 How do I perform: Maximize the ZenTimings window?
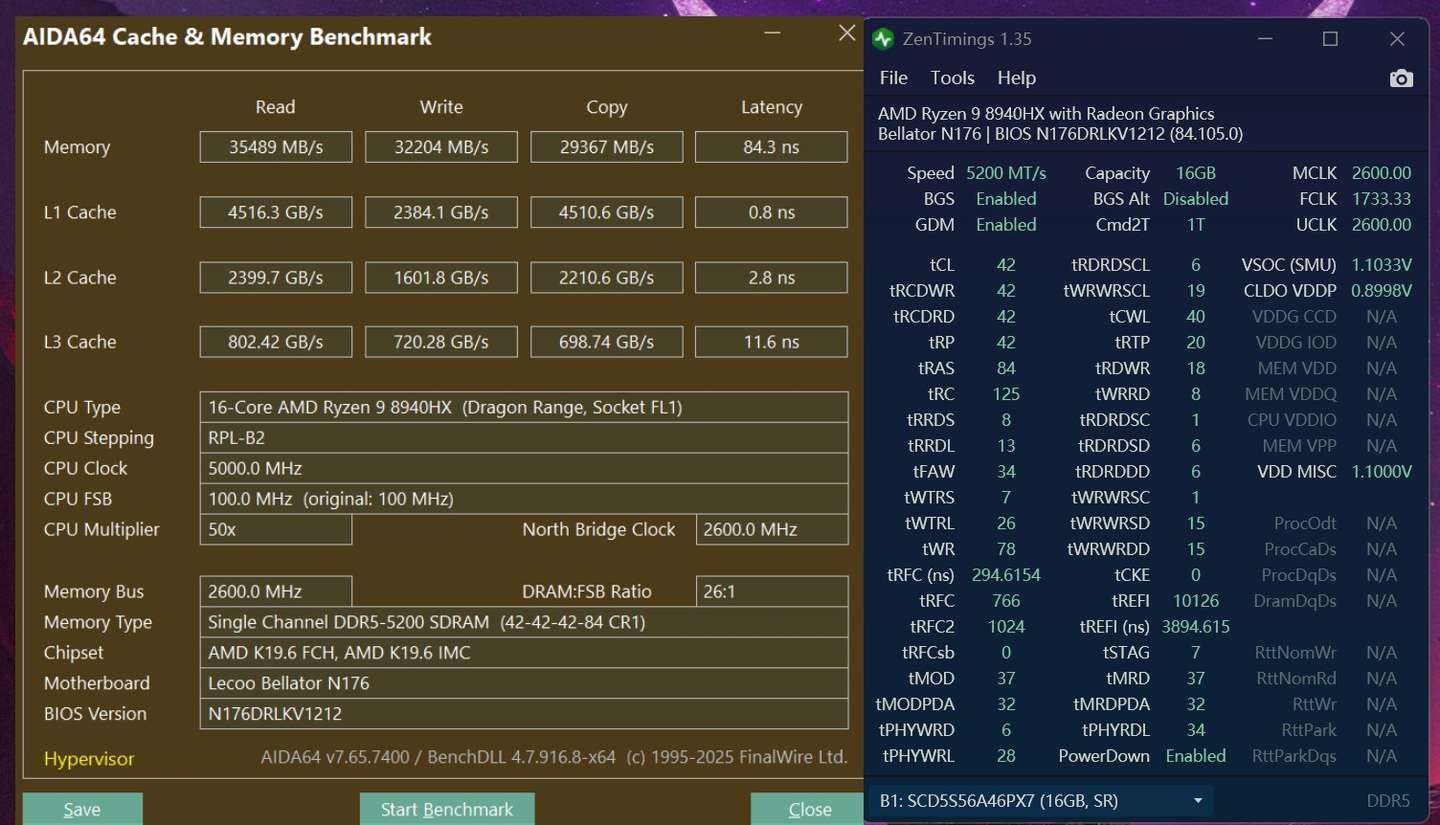pyautogui.click(x=1330, y=39)
